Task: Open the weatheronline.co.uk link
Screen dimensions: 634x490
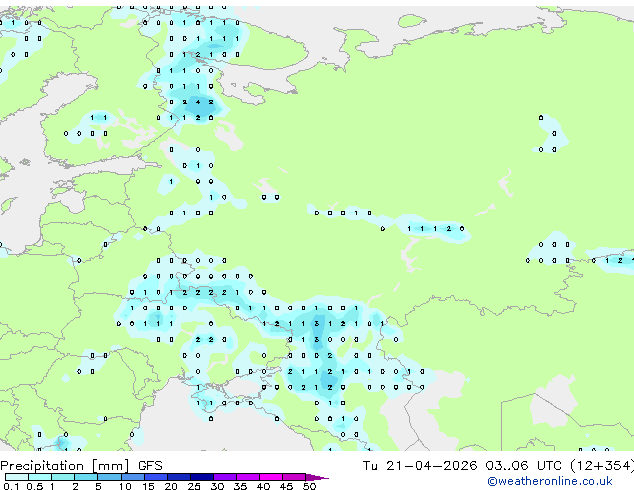Action: point(550,481)
